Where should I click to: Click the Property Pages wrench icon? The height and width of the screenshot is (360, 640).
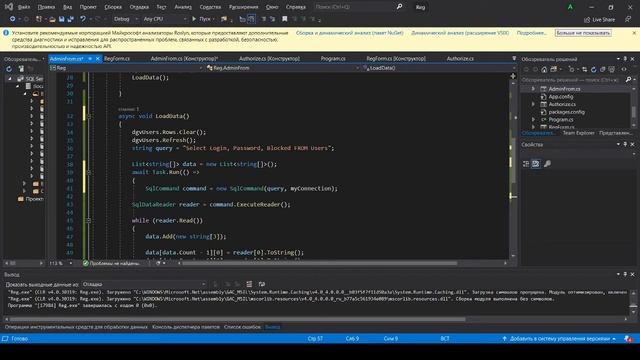[547, 164]
